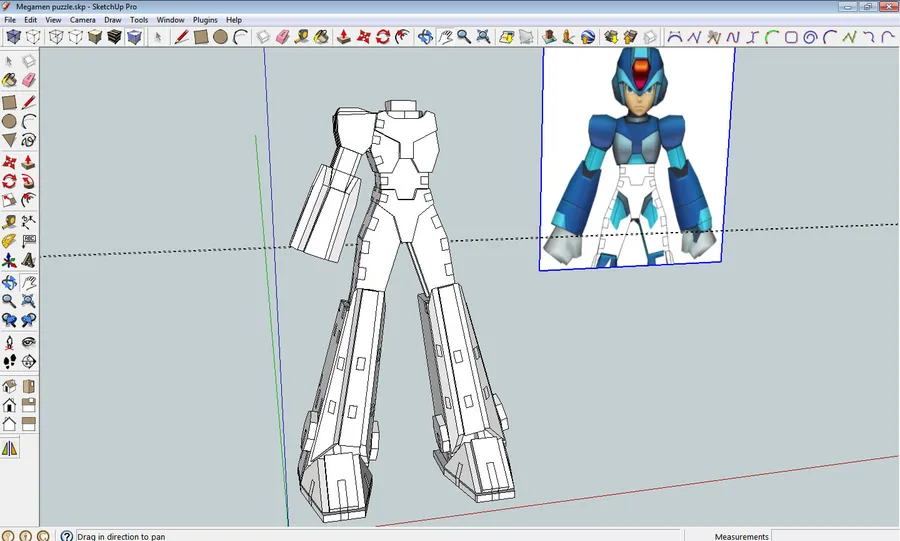Screen dimensions: 900x541
Task: Select the Protractor tool in left palette
Action: (9, 241)
